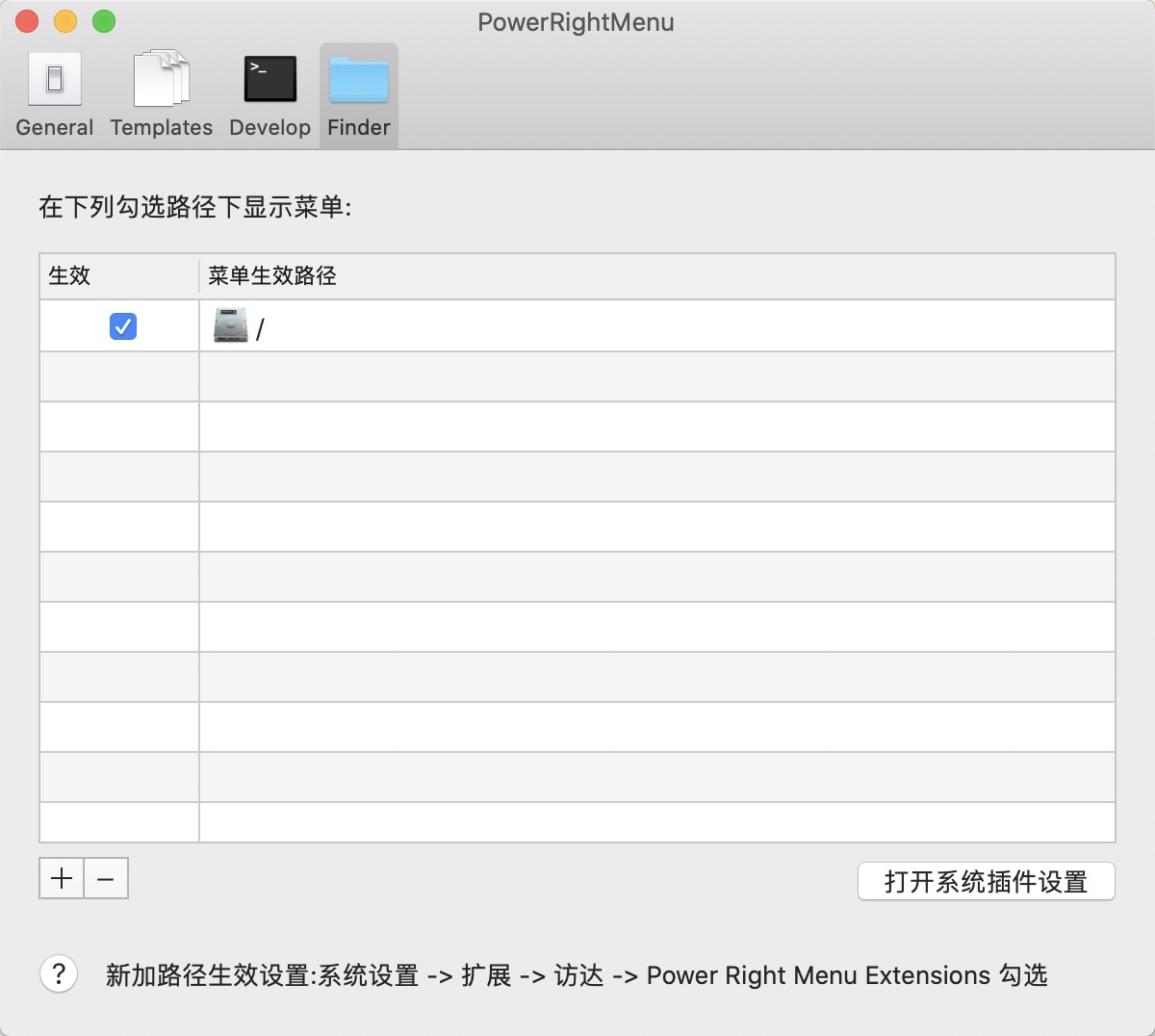Close the PowerRightMenu window

pyautogui.click(x=27, y=21)
